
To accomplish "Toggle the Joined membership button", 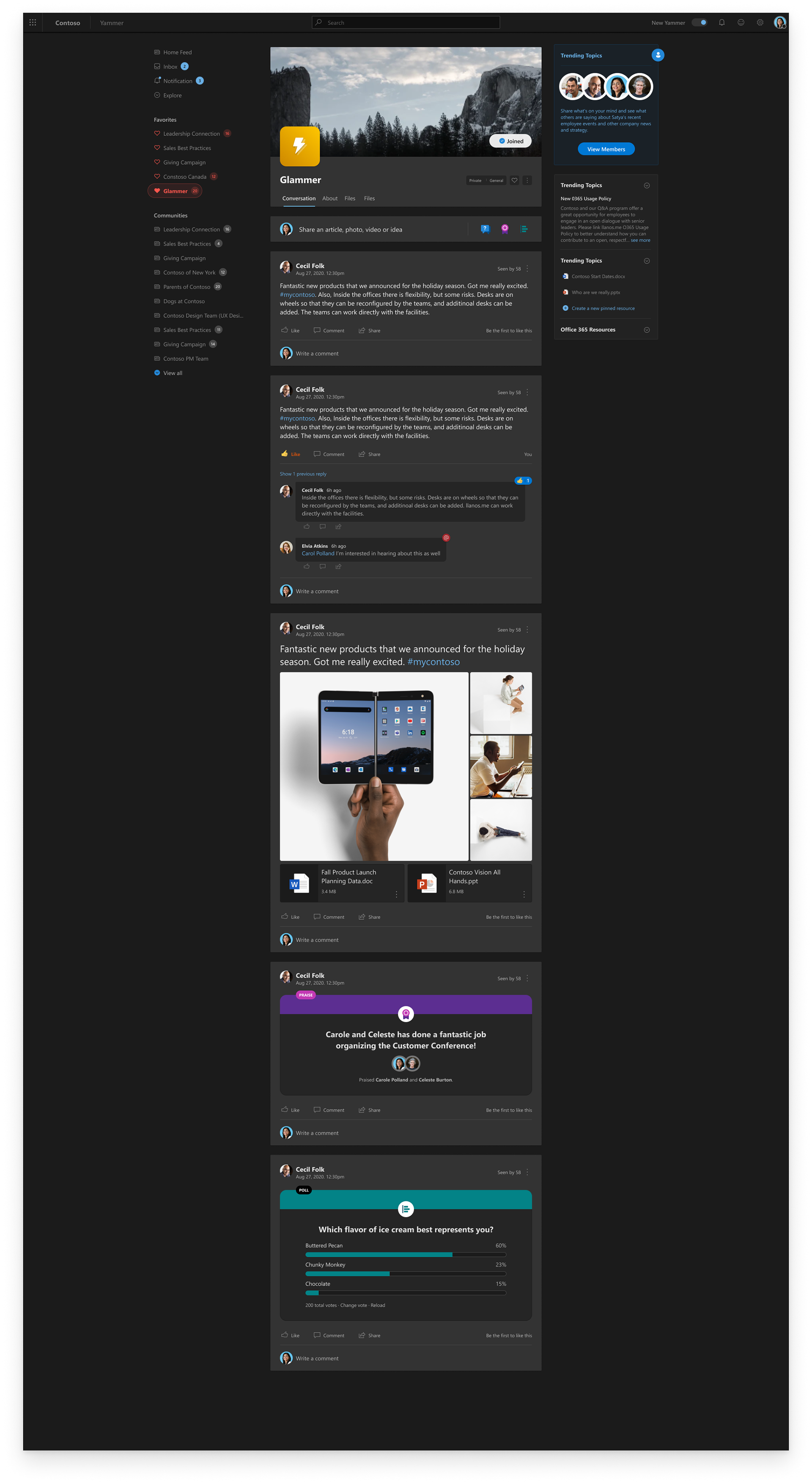I will point(510,141).
